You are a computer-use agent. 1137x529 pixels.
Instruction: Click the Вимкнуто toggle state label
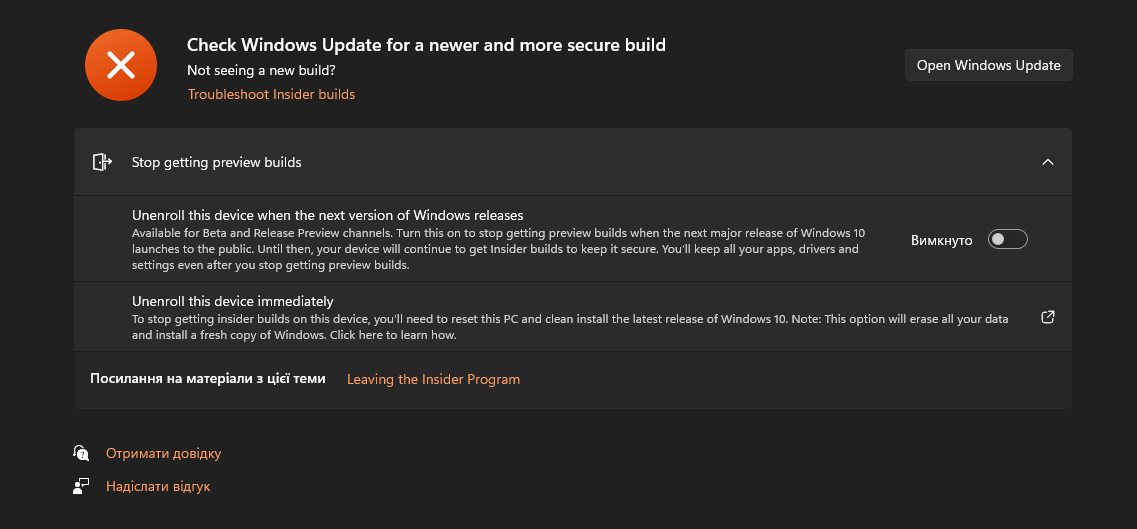[x=941, y=240]
